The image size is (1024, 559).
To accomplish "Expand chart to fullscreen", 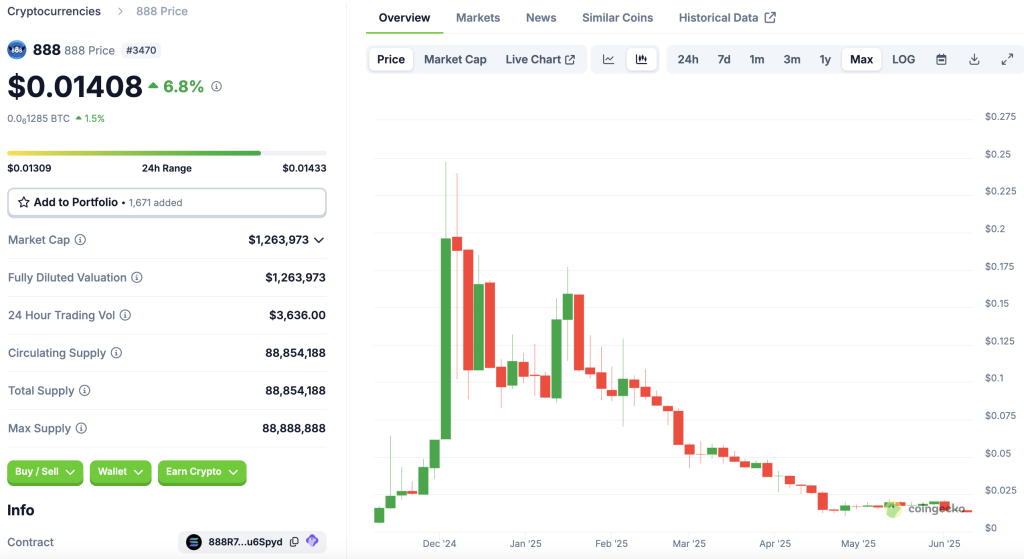I will pyautogui.click(x=1007, y=59).
